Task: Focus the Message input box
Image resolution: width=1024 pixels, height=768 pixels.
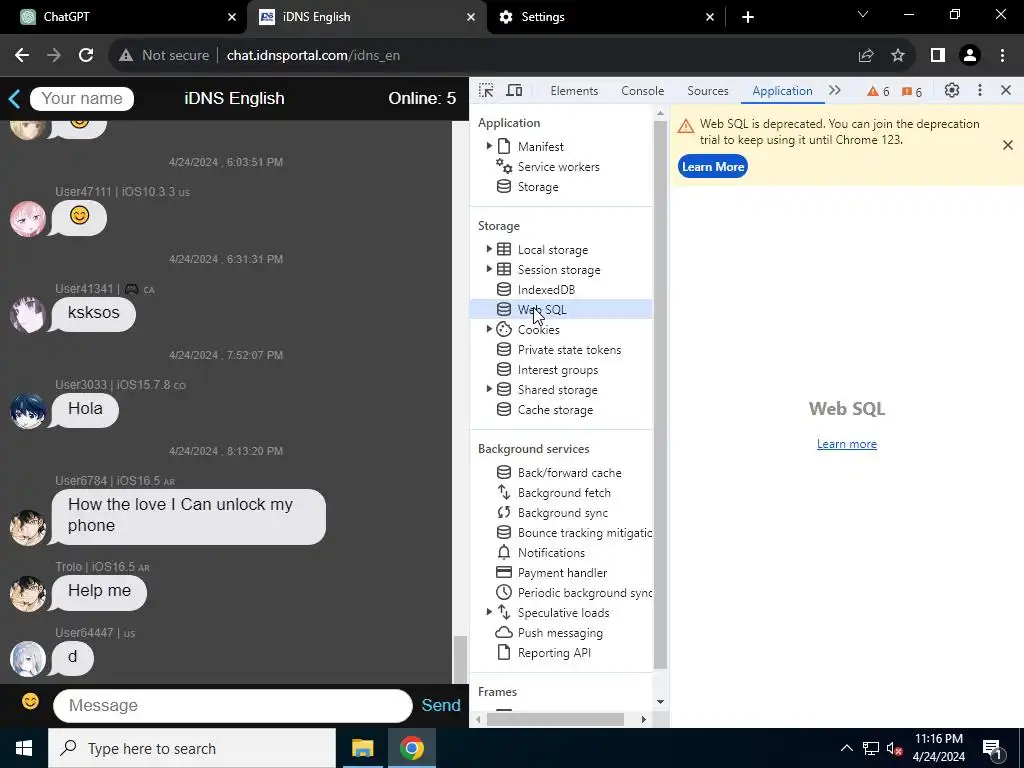Action: point(232,706)
